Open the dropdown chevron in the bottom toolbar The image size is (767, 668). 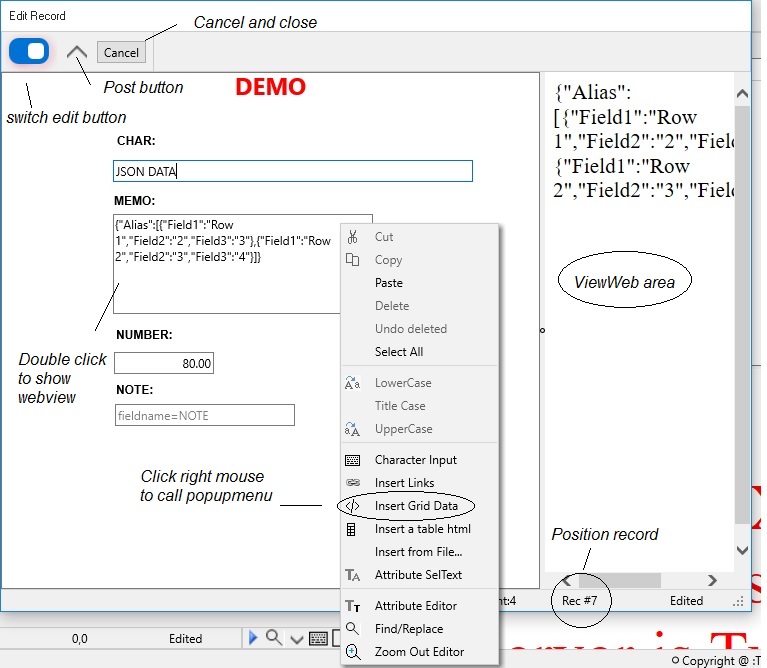(296, 639)
